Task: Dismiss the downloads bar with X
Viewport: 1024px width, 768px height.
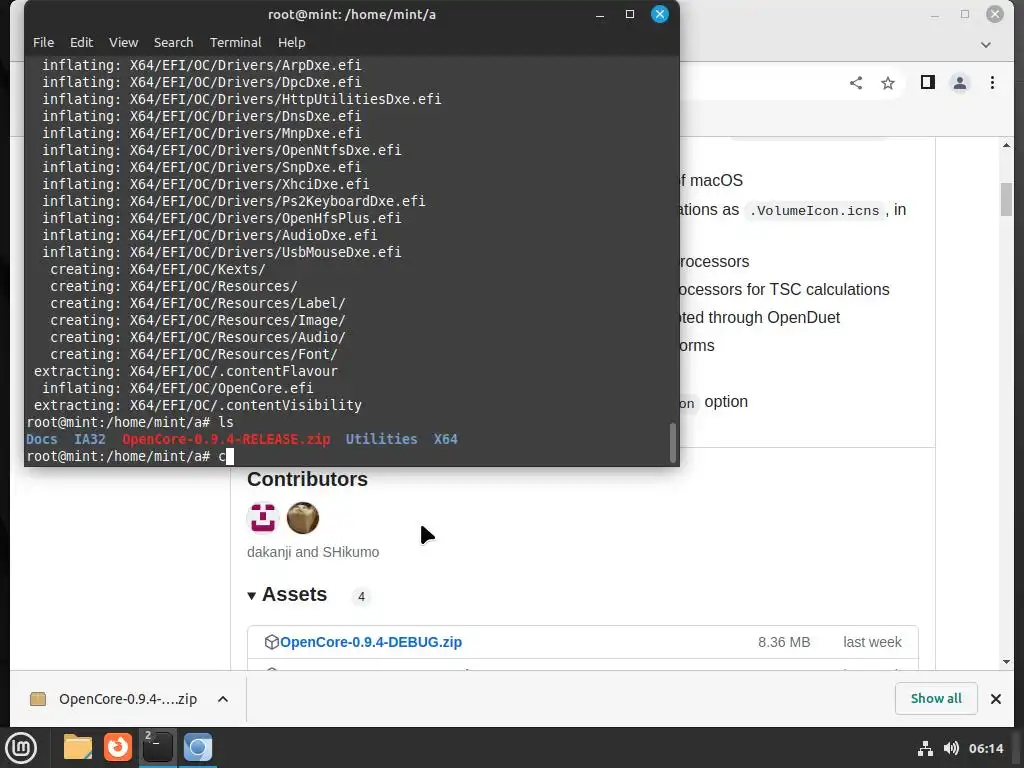Action: coord(995,699)
